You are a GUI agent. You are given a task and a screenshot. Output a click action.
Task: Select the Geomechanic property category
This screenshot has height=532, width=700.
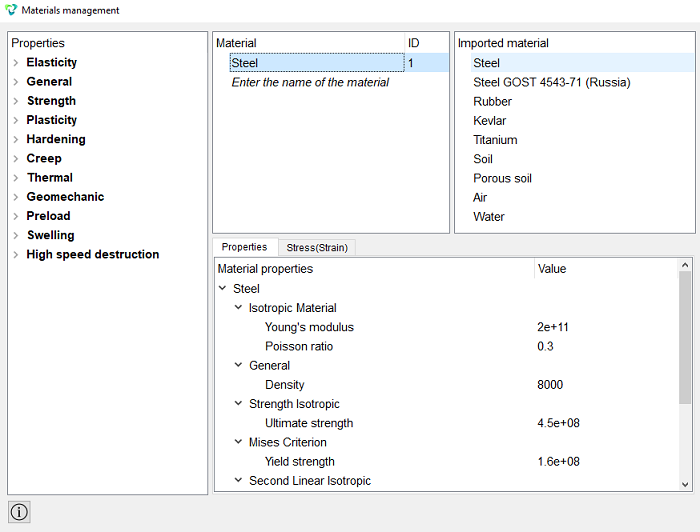[x=65, y=197]
